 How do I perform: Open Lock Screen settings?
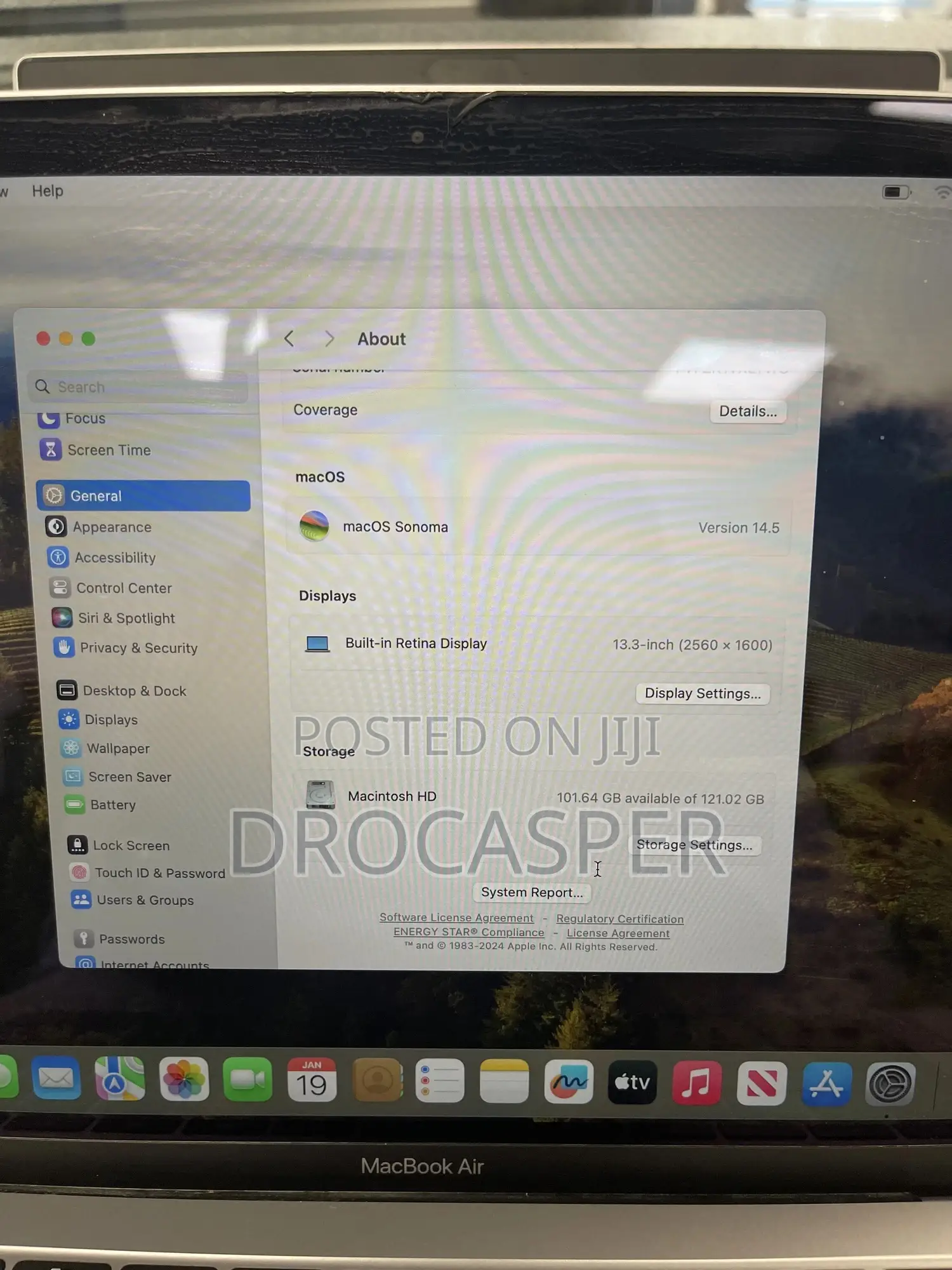(118, 845)
